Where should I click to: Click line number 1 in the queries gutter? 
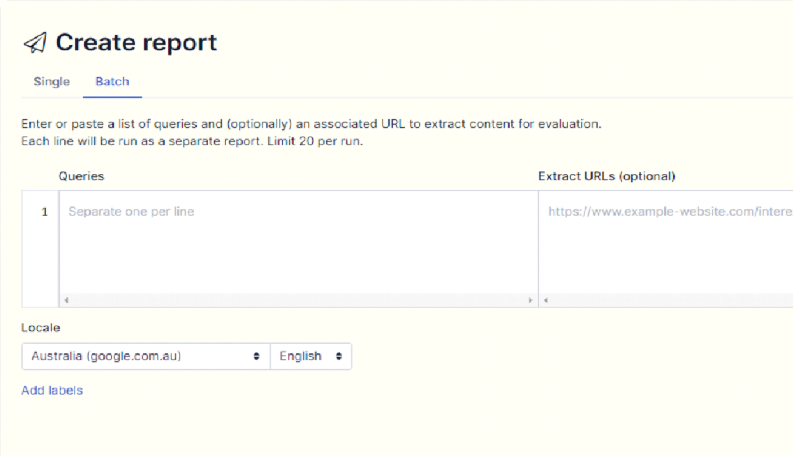pyautogui.click(x=45, y=212)
